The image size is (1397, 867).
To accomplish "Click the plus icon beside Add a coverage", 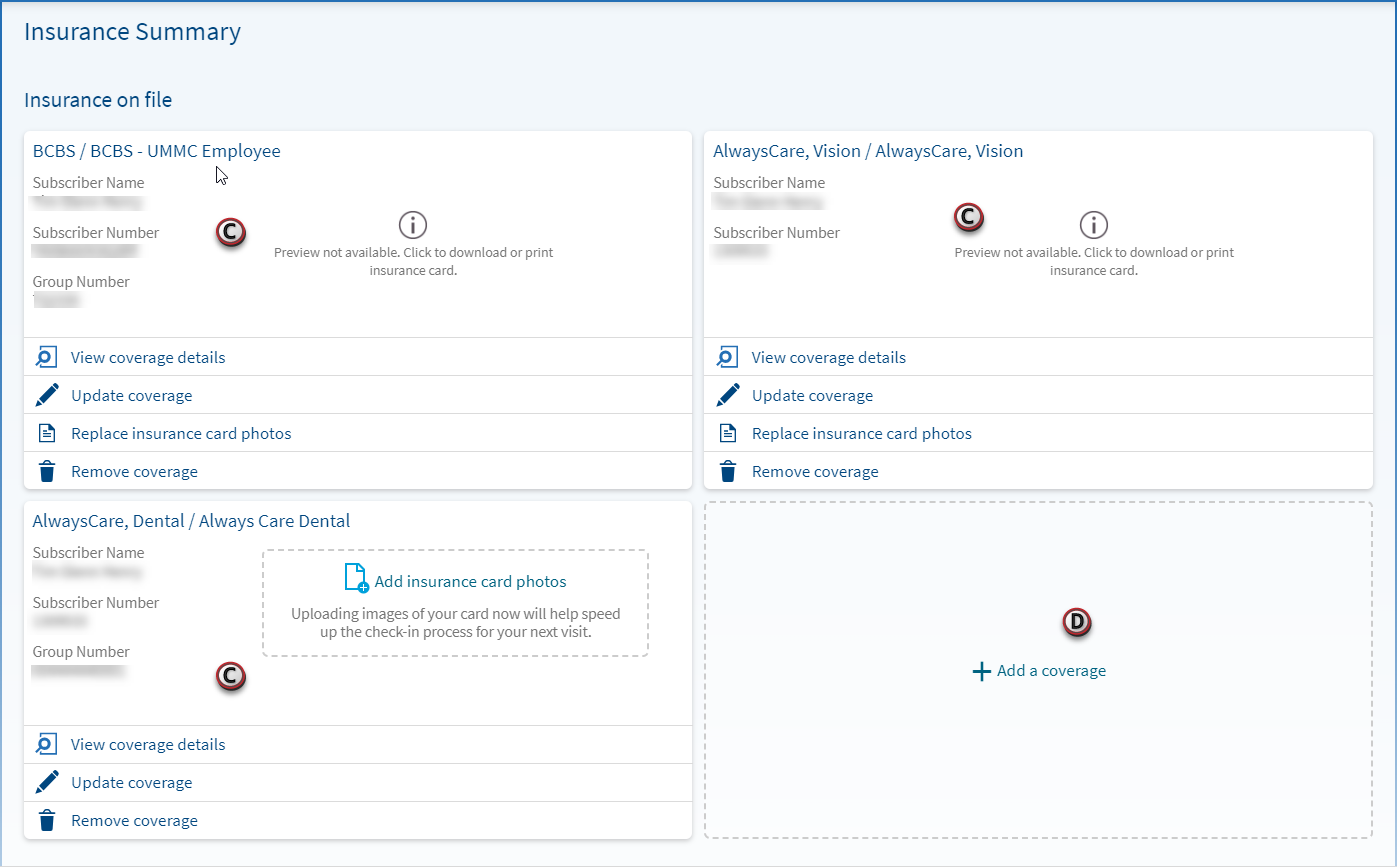I will pos(981,671).
